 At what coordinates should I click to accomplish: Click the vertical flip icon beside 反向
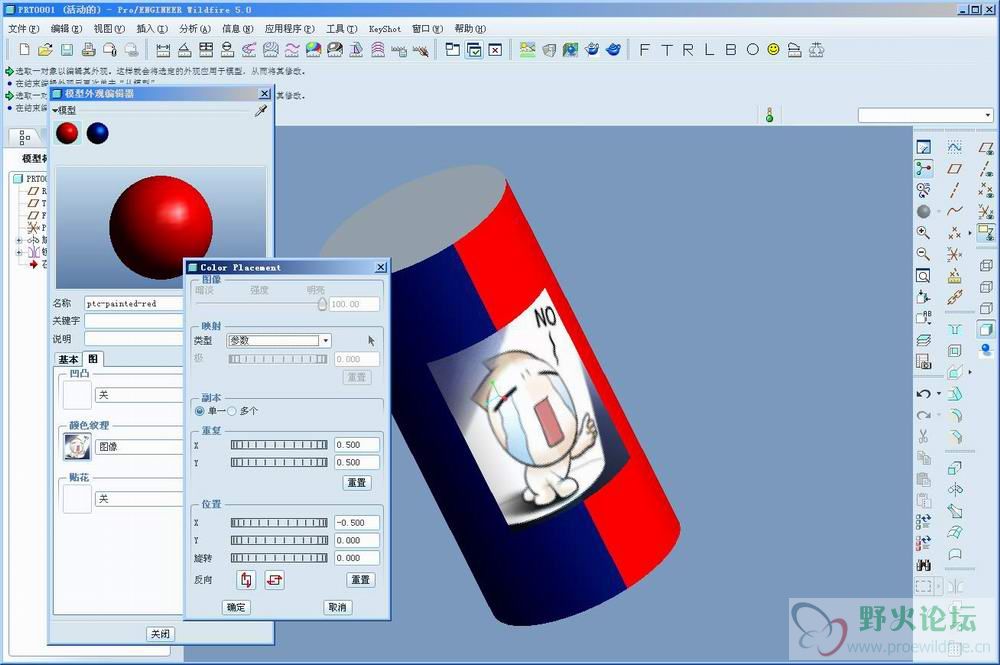(x=246, y=580)
